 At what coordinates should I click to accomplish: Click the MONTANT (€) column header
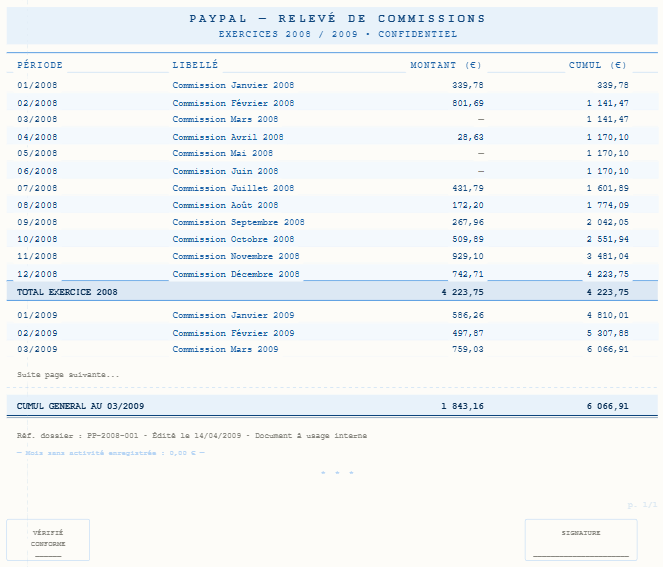point(446,65)
